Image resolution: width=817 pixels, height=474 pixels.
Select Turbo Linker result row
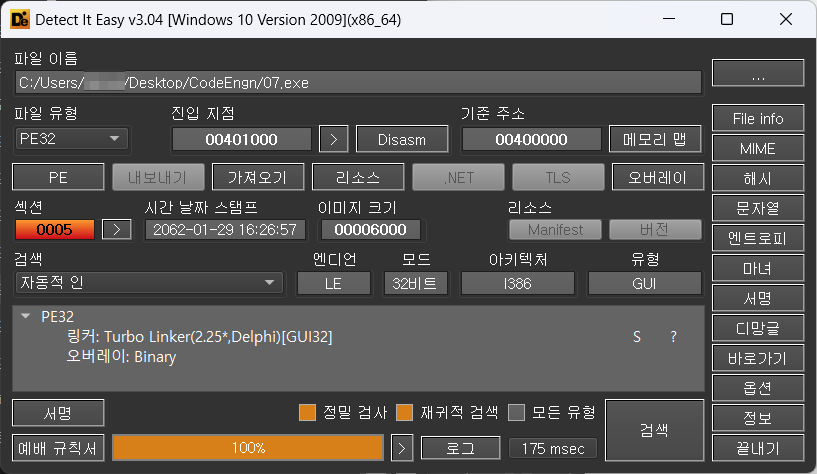pos(200,337)
